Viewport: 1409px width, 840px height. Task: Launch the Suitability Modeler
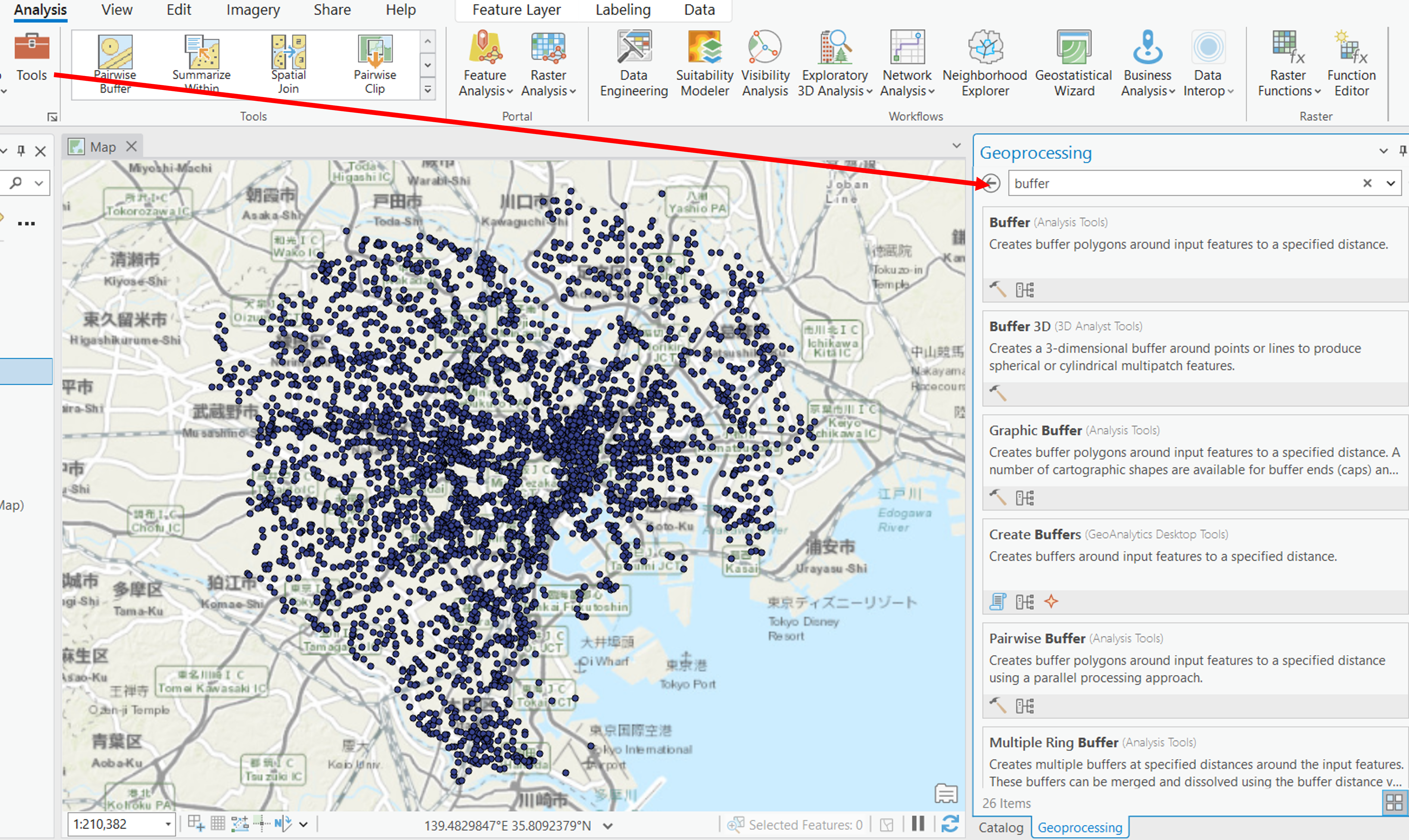pyautogui.click(x=704, y=63)
